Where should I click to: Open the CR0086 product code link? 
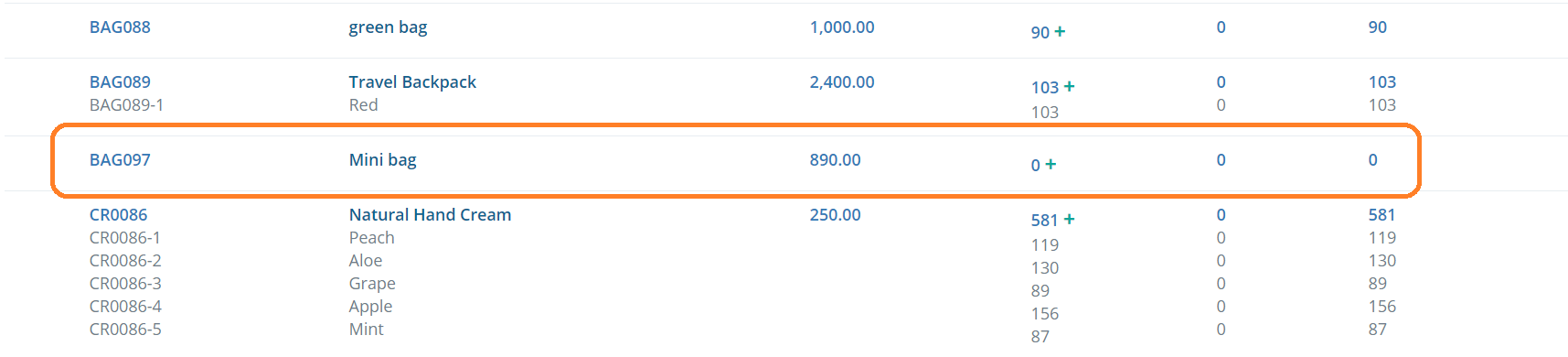coord(118,215)
